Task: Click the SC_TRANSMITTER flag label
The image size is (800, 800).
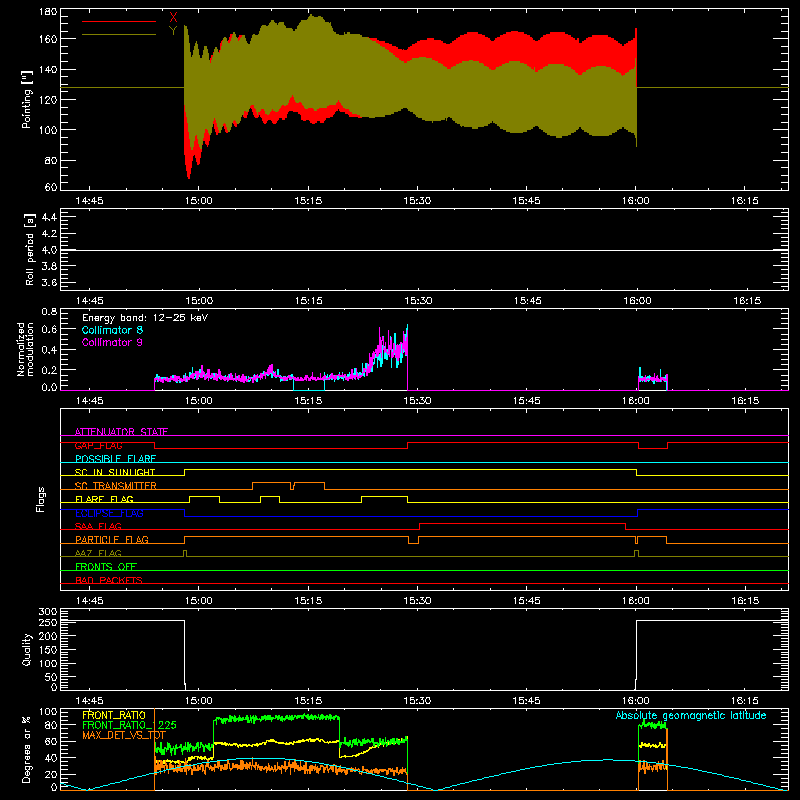Action: (116, 486)
